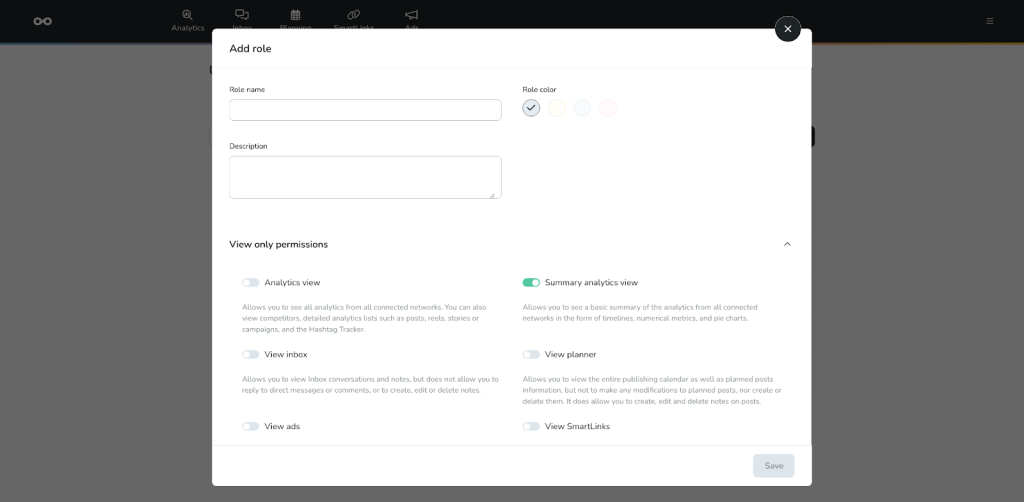Open the hamburger menu in the top-right
Viewport: 1024px width, 502px height.
pos(989,21)
